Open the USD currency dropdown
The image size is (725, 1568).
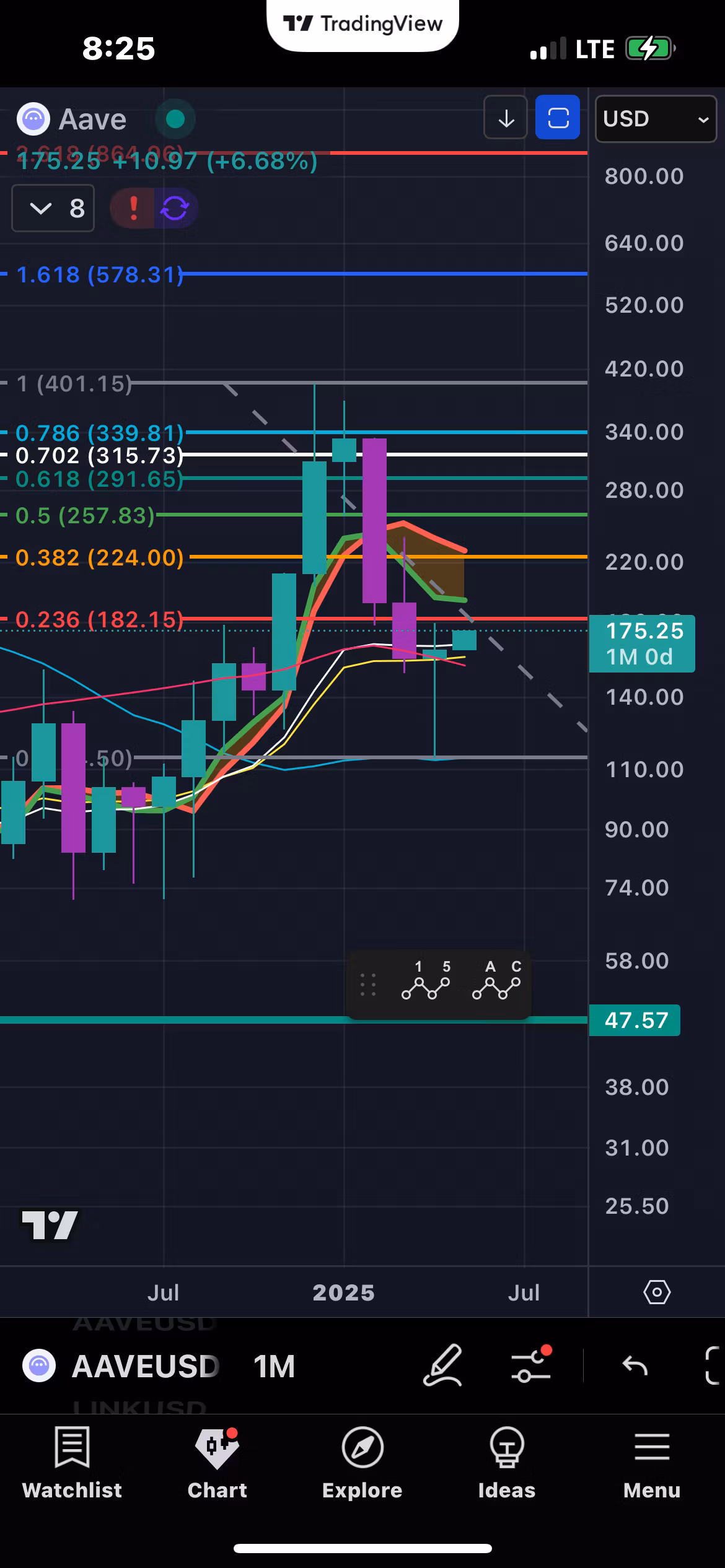tap(656, 119)
